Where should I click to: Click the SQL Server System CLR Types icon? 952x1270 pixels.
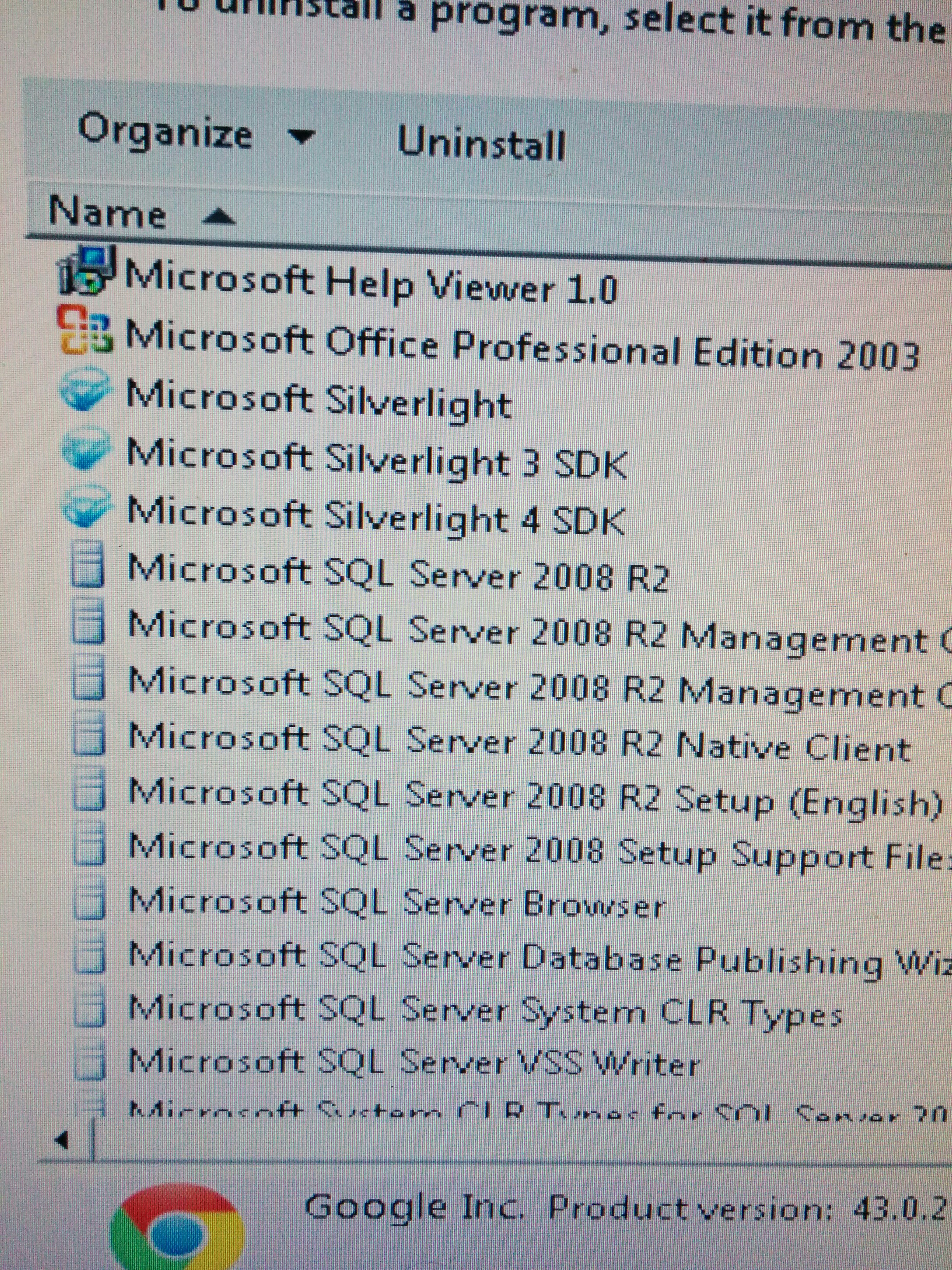point(90,1005)
